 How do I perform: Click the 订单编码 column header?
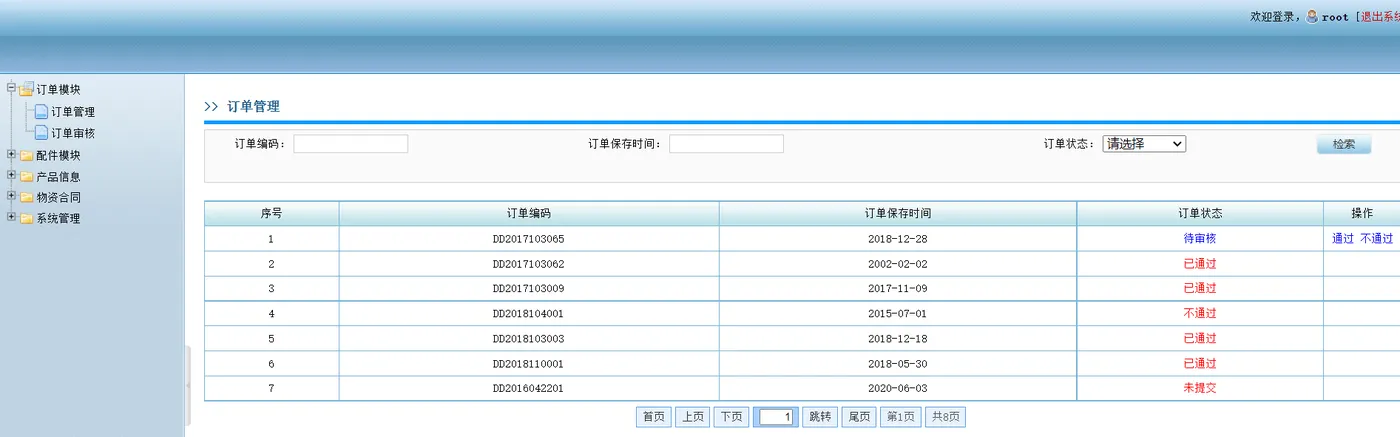coord(529,214)
